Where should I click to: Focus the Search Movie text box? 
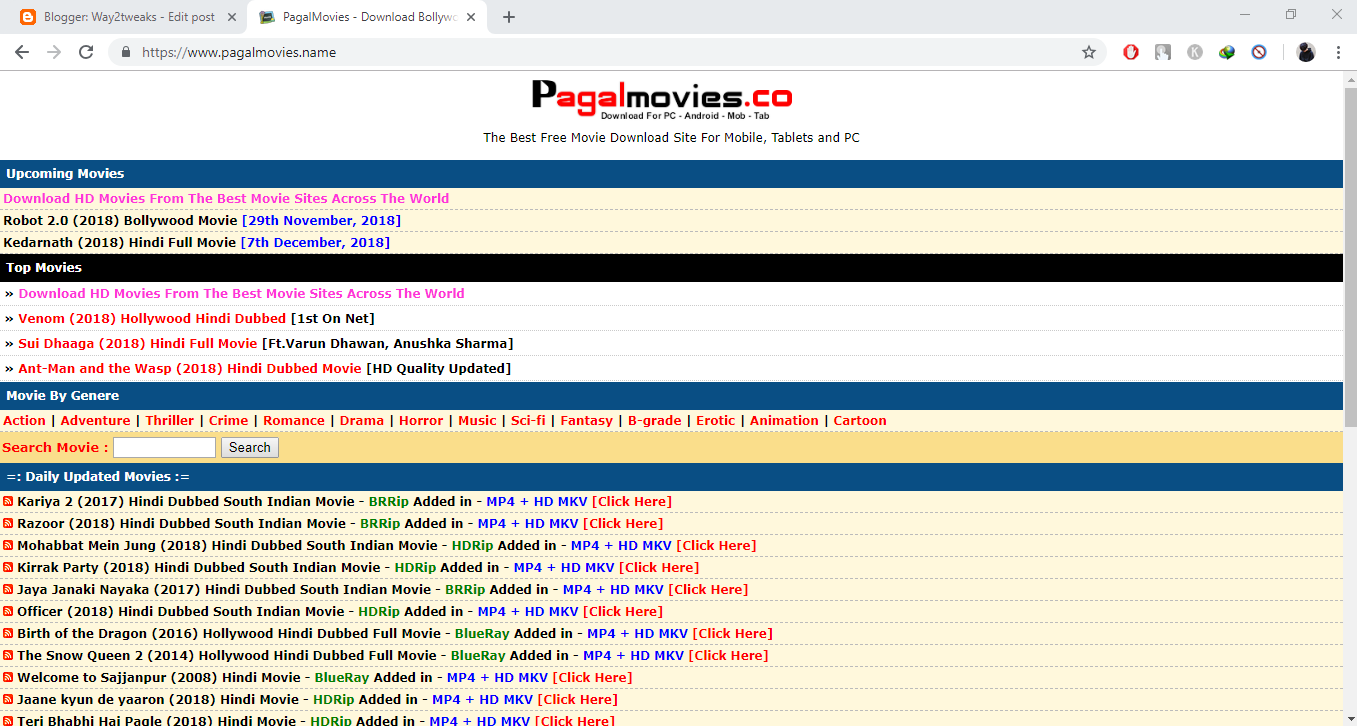164,447
